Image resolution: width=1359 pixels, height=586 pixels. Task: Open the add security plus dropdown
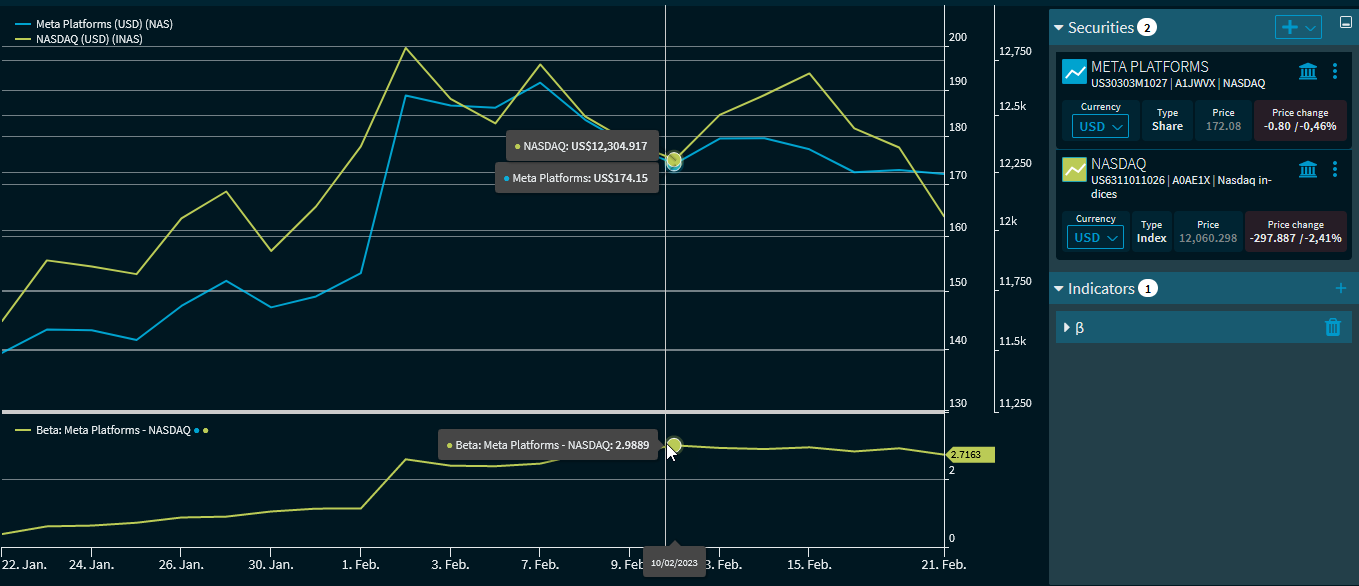[x=1298, y=27]
